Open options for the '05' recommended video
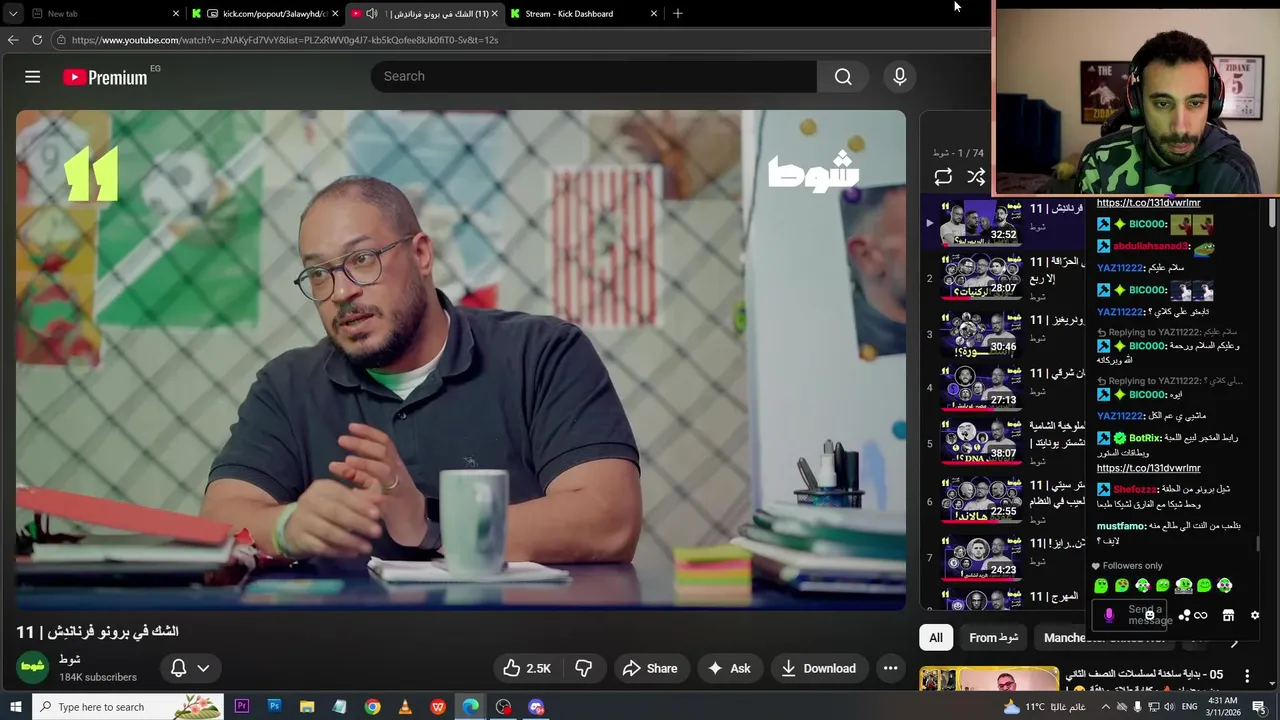This screenshot has height=720, width=1280. click(x=1247, y=676)
